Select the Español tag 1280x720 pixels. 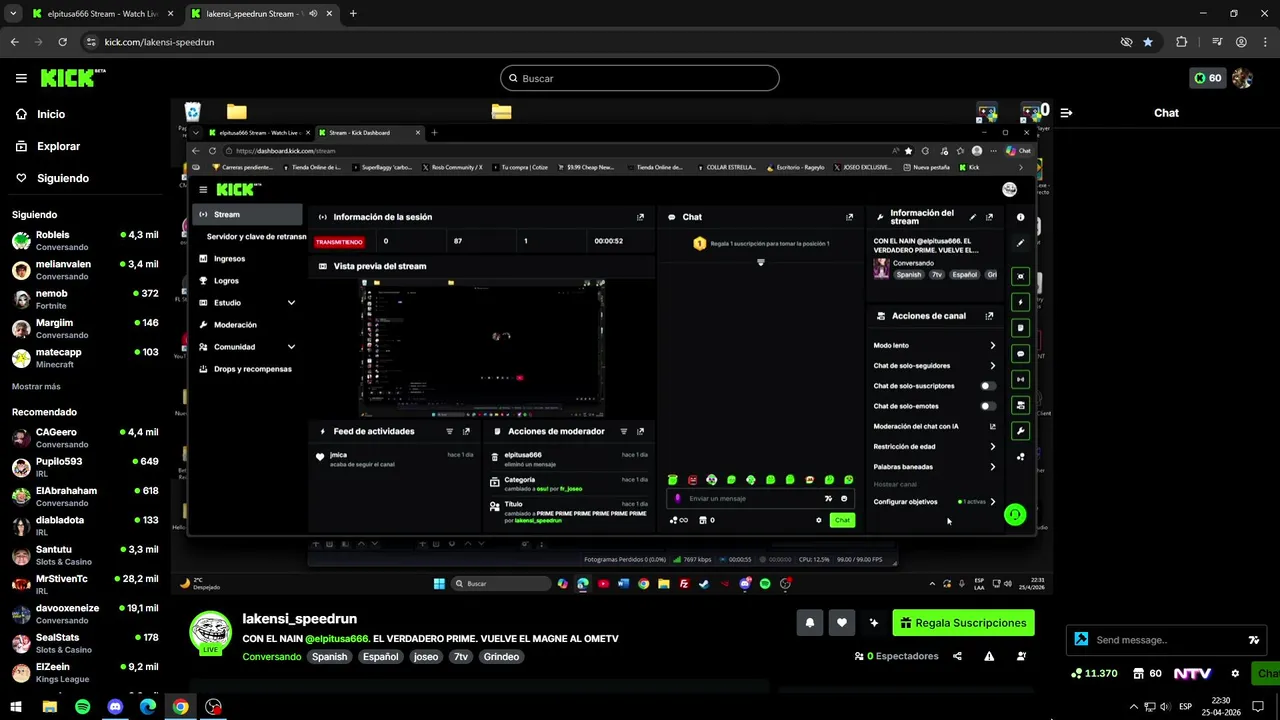pyautogui.click(x=380, y=657)
